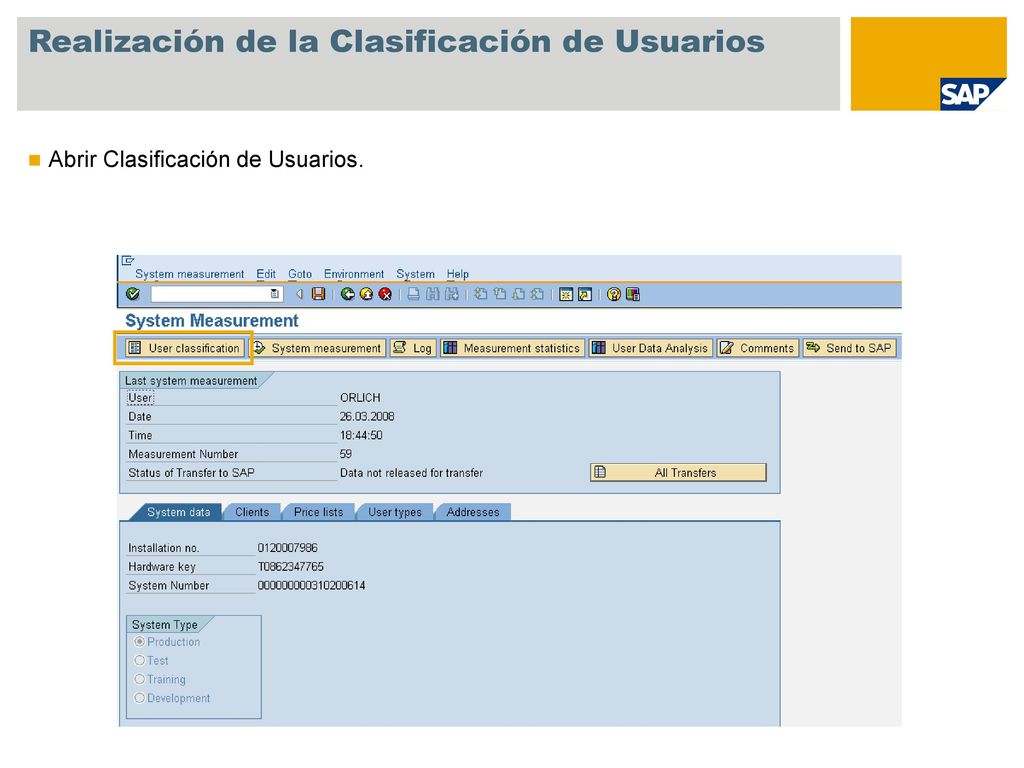Switch to the System data tab
The image size is (1024, 768).
point(178,512)
